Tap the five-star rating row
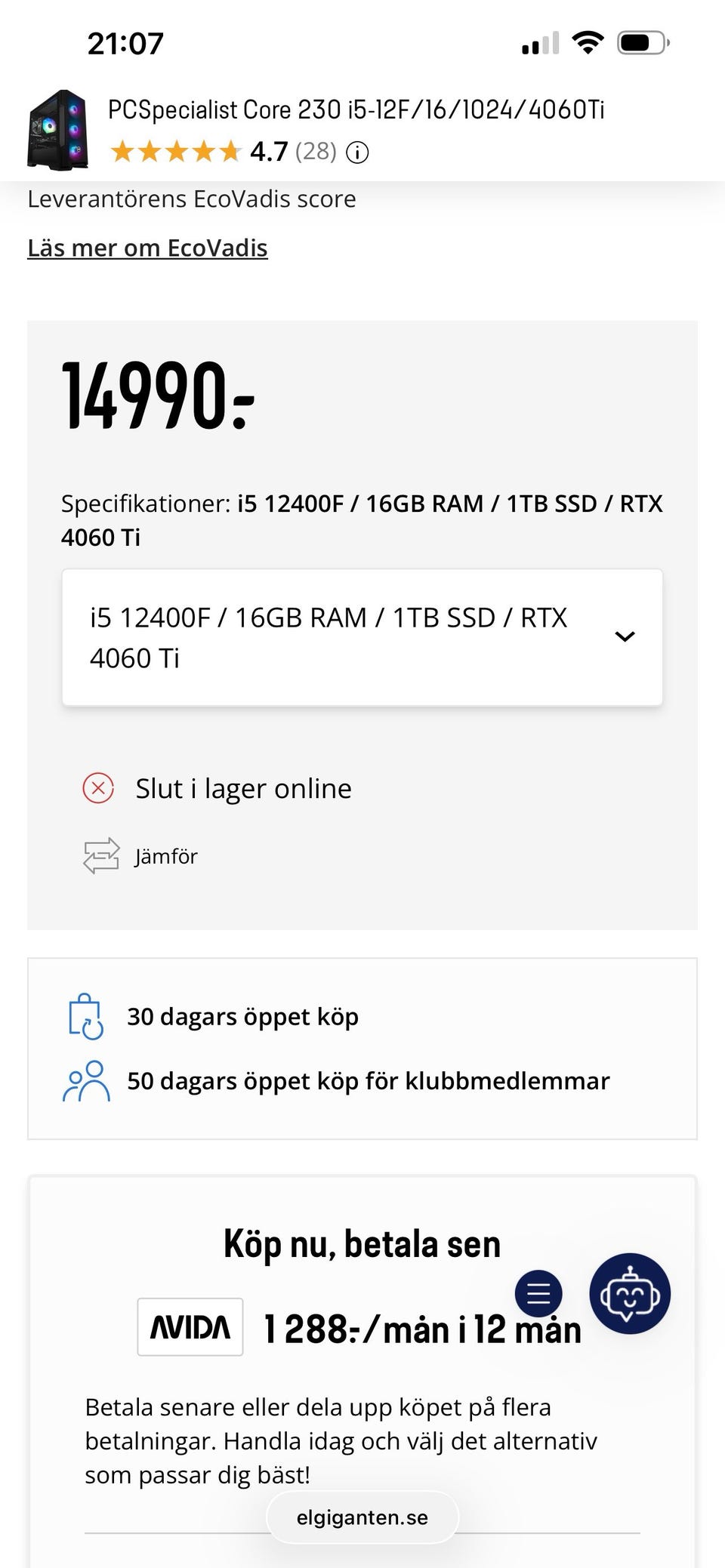Image resolution: width=725 pixels, height=1568 pixels. pyautogui.click(x=175, y=152)
